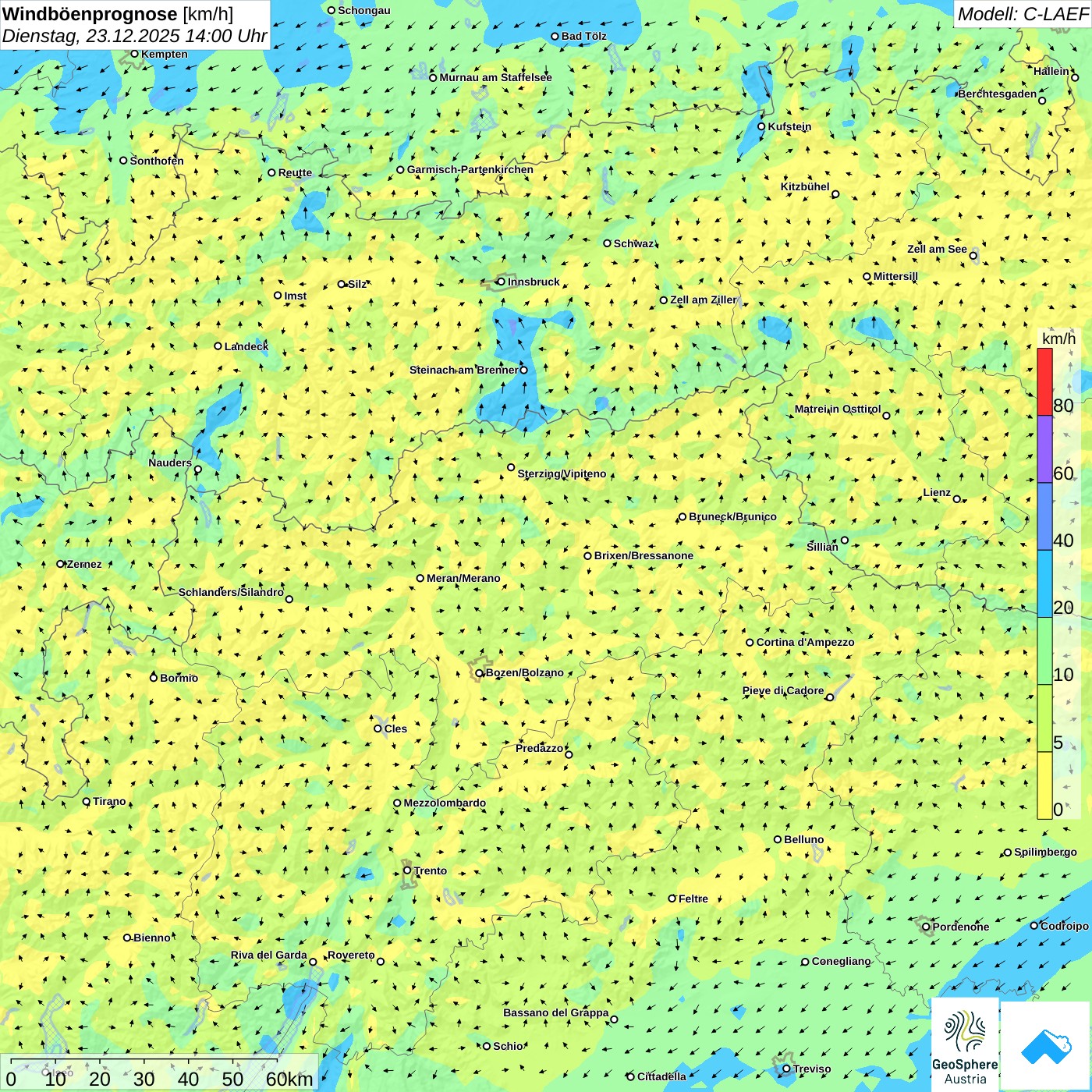
Task: Click the 'Brixen/Bressanone' label
Action: pyautogui.click(x=643, y=555)
